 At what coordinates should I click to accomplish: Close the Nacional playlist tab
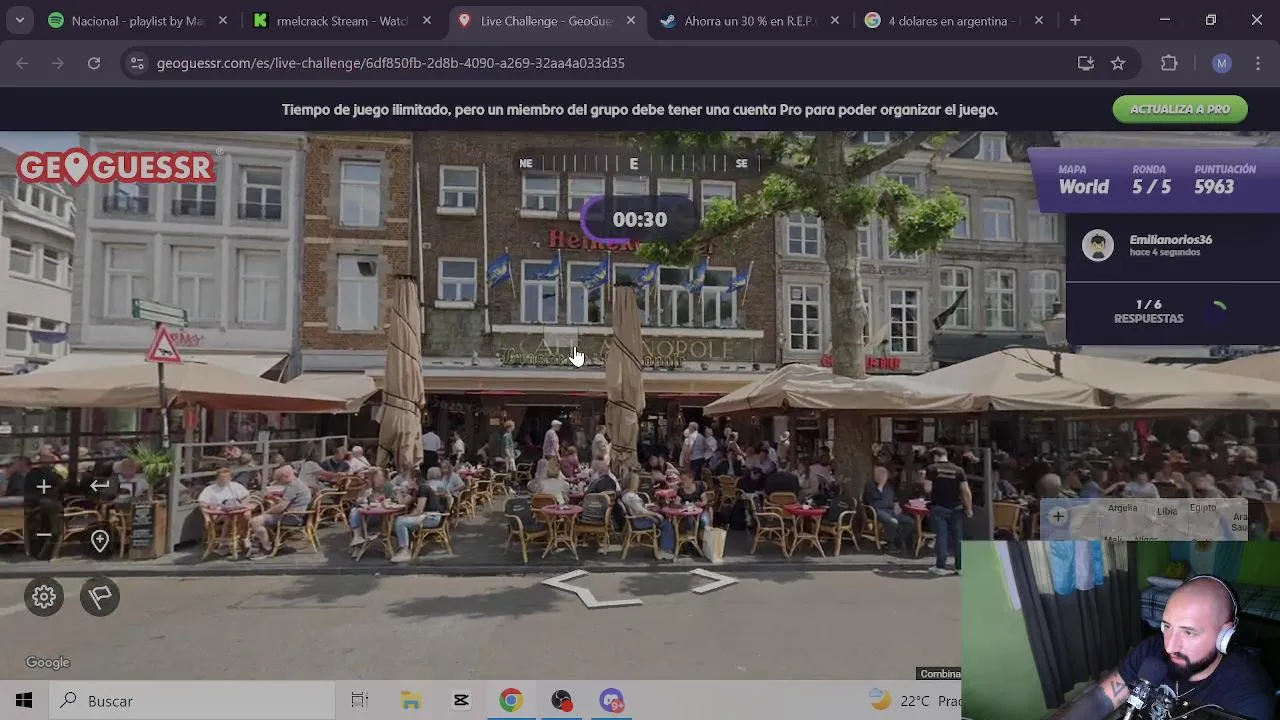[222, 20]
